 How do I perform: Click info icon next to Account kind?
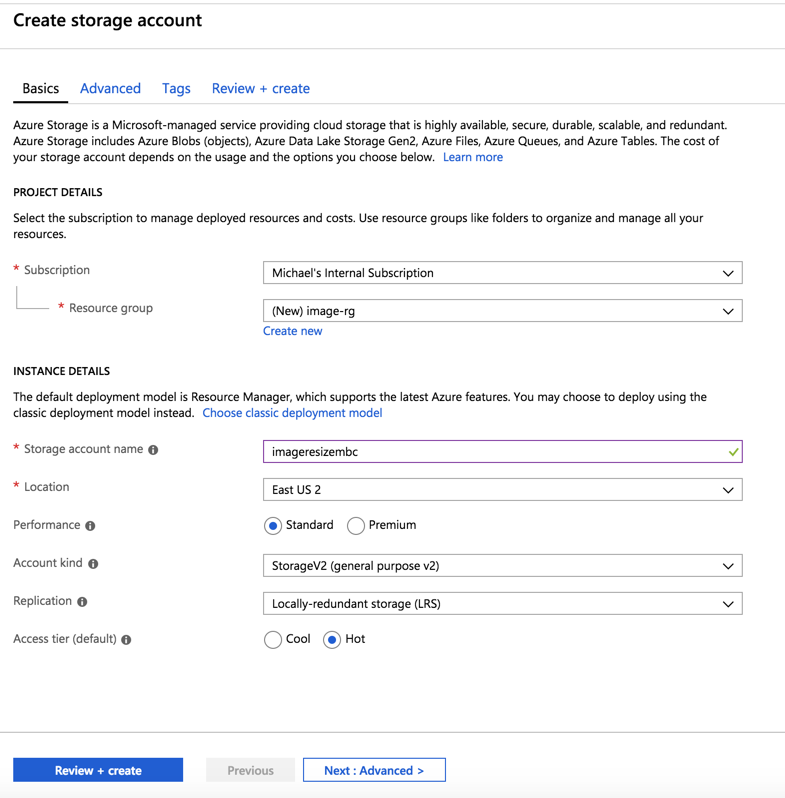pos(93,564)
